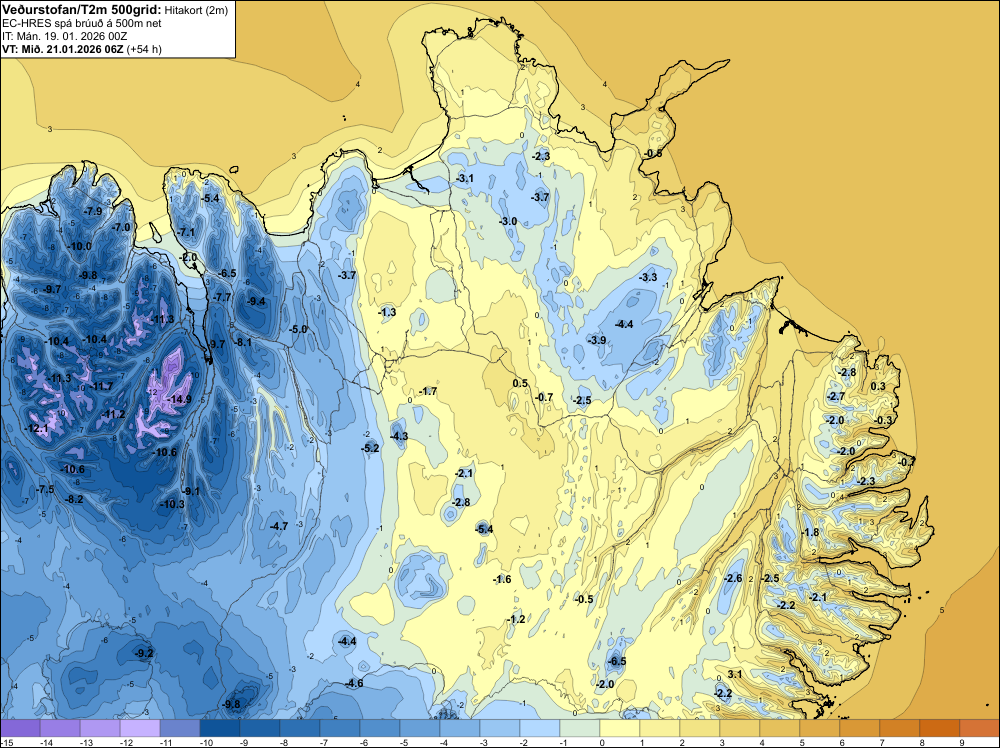Select the -7.5 temperature label
Viewport: 1000px width, 748px height.
[x=45, y=489]
